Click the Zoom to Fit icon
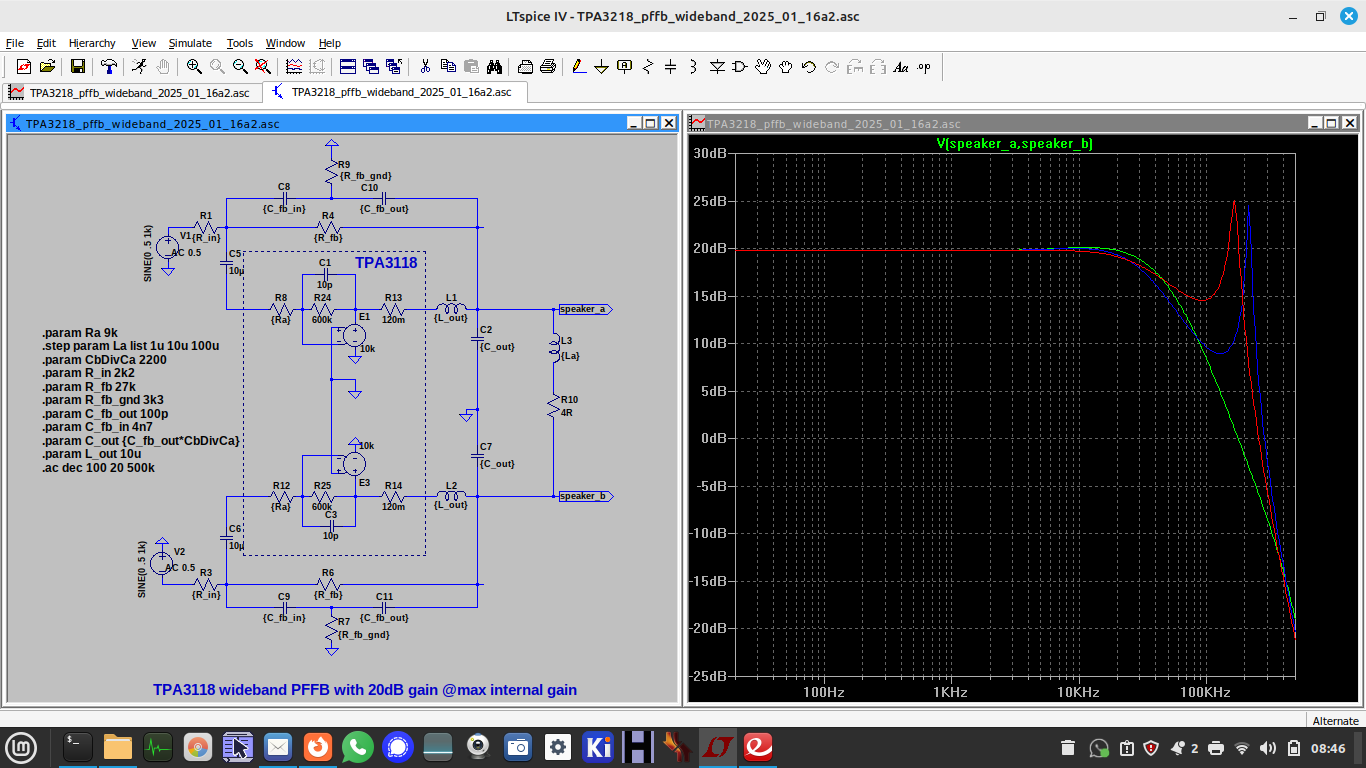 pos(263,67)
